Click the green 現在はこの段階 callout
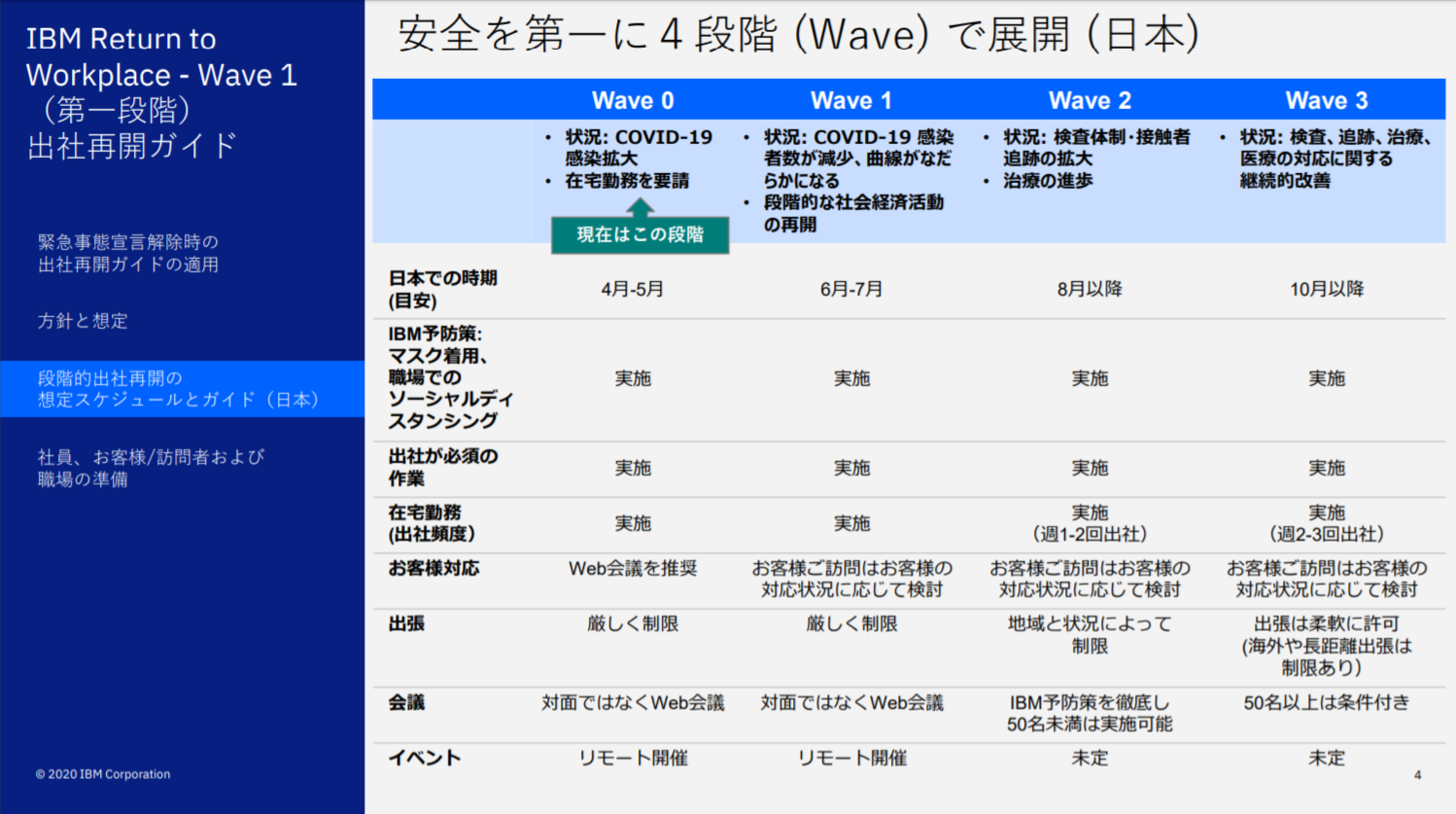This screenshot has width=1456, height=814. pyautogui.click(x=639, y=233)
